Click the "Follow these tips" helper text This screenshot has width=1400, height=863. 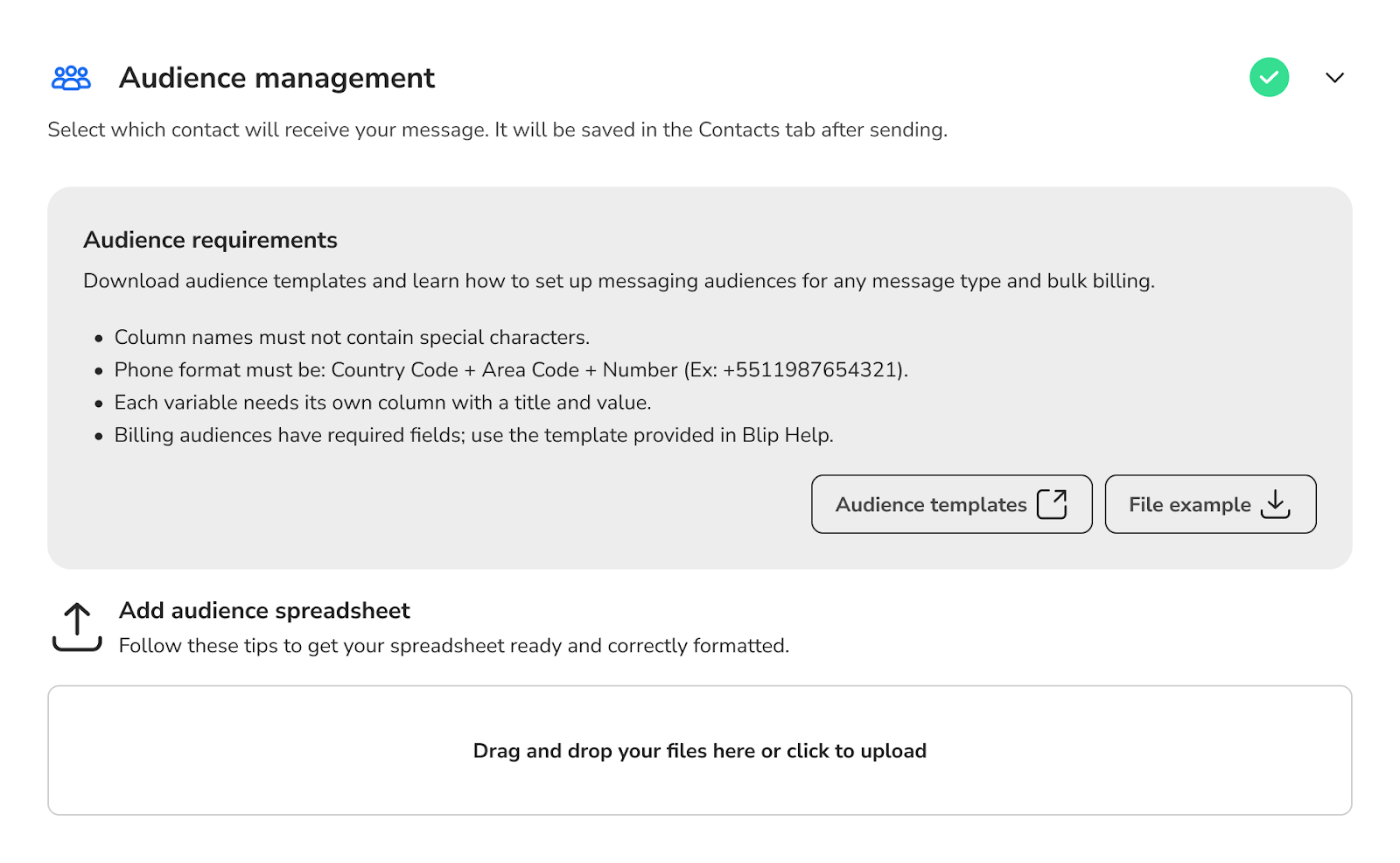[453, 646]
